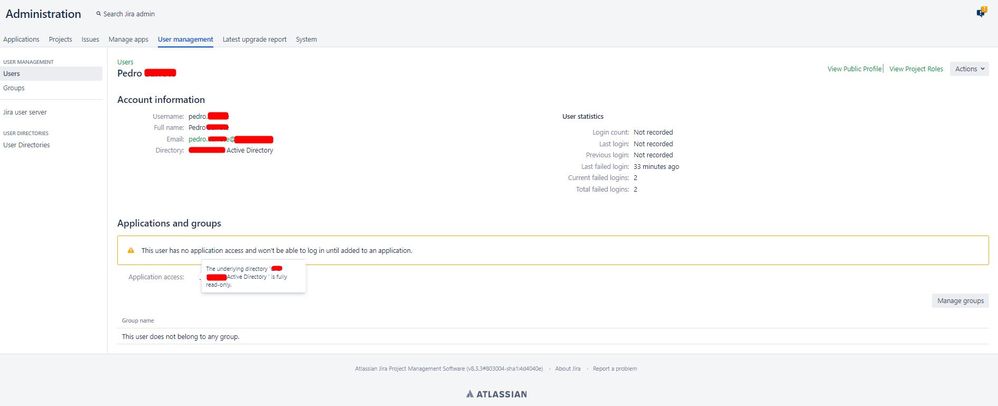The image size is (998, 406).
Task: Click the Application access label
Action: coord(156,277)
